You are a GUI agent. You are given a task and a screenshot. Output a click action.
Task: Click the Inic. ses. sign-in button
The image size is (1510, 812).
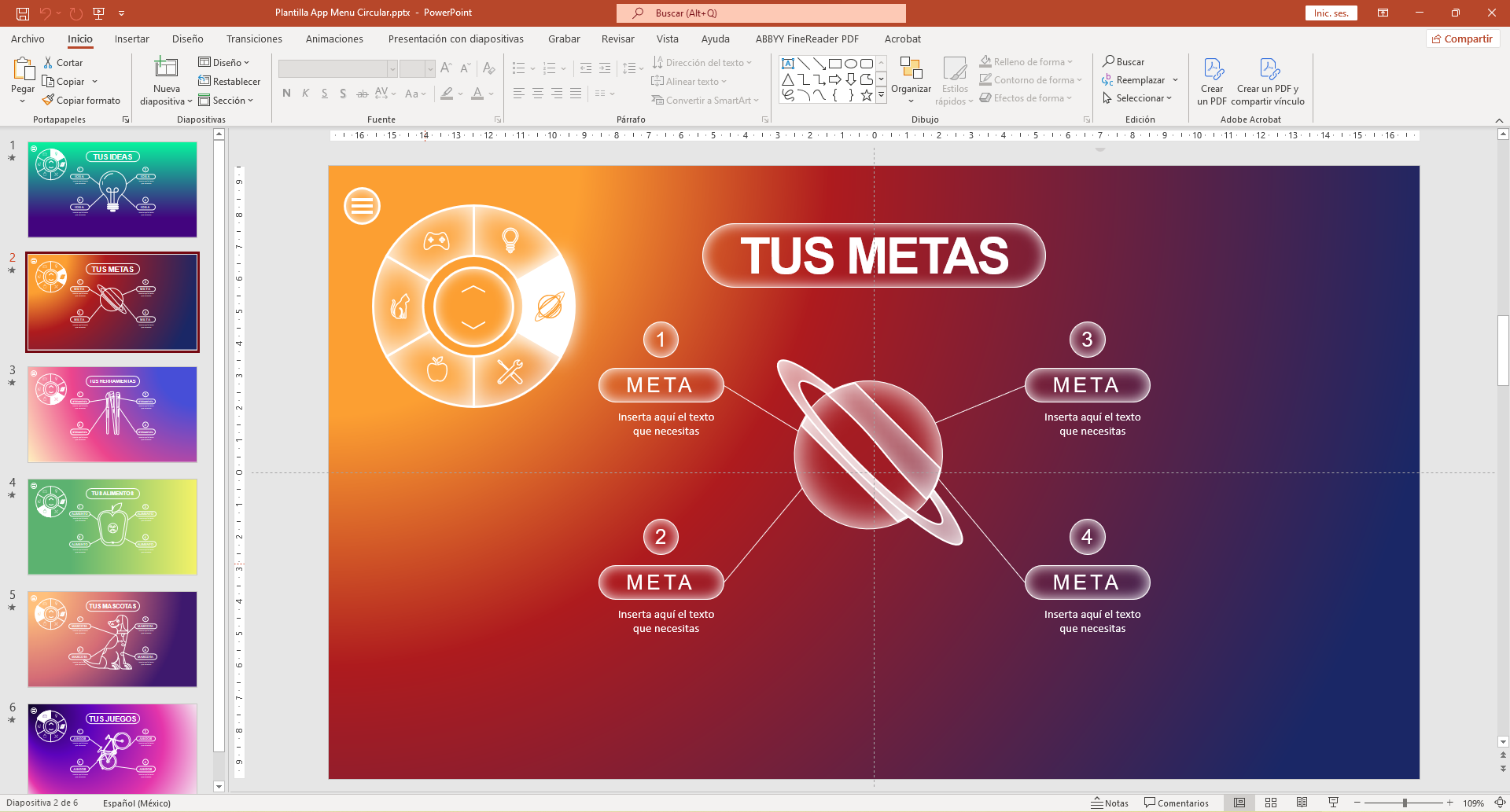coord(1331,13)
